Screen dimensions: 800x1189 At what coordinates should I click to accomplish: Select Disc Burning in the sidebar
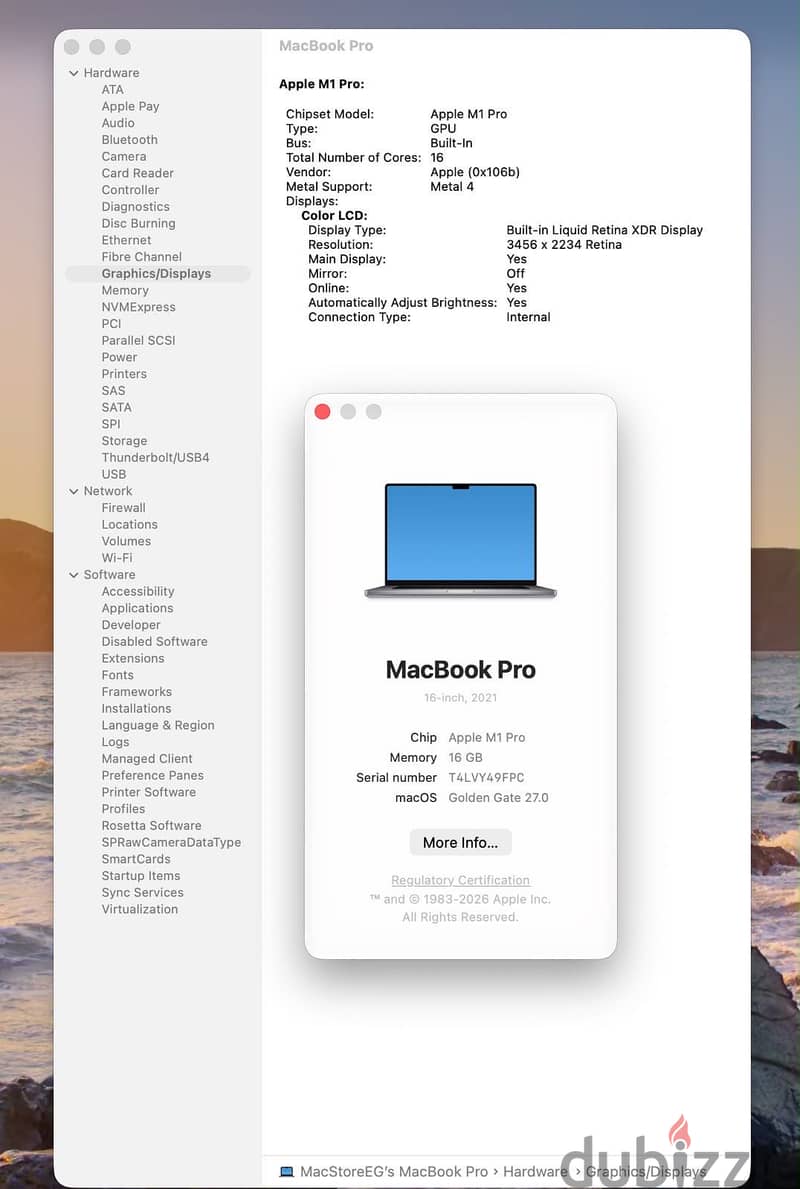click(138, 223)
